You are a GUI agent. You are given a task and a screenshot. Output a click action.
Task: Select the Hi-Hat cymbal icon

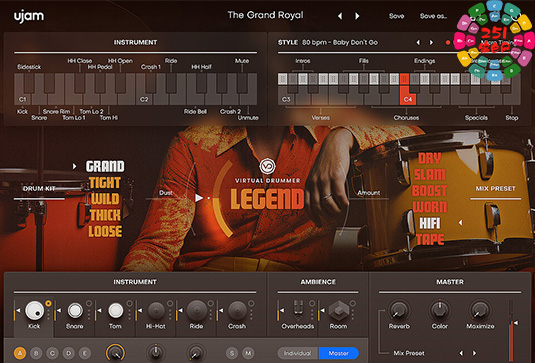[x=156, y=310]
